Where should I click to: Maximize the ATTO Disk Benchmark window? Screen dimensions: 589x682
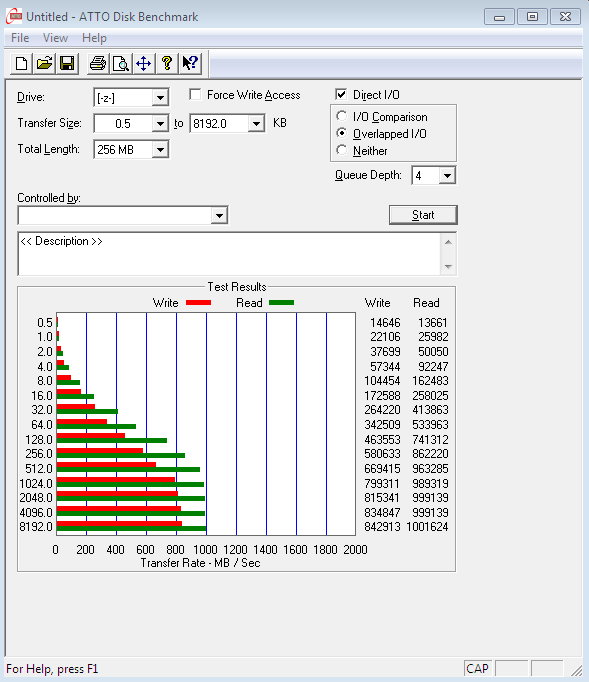(532, 17)
